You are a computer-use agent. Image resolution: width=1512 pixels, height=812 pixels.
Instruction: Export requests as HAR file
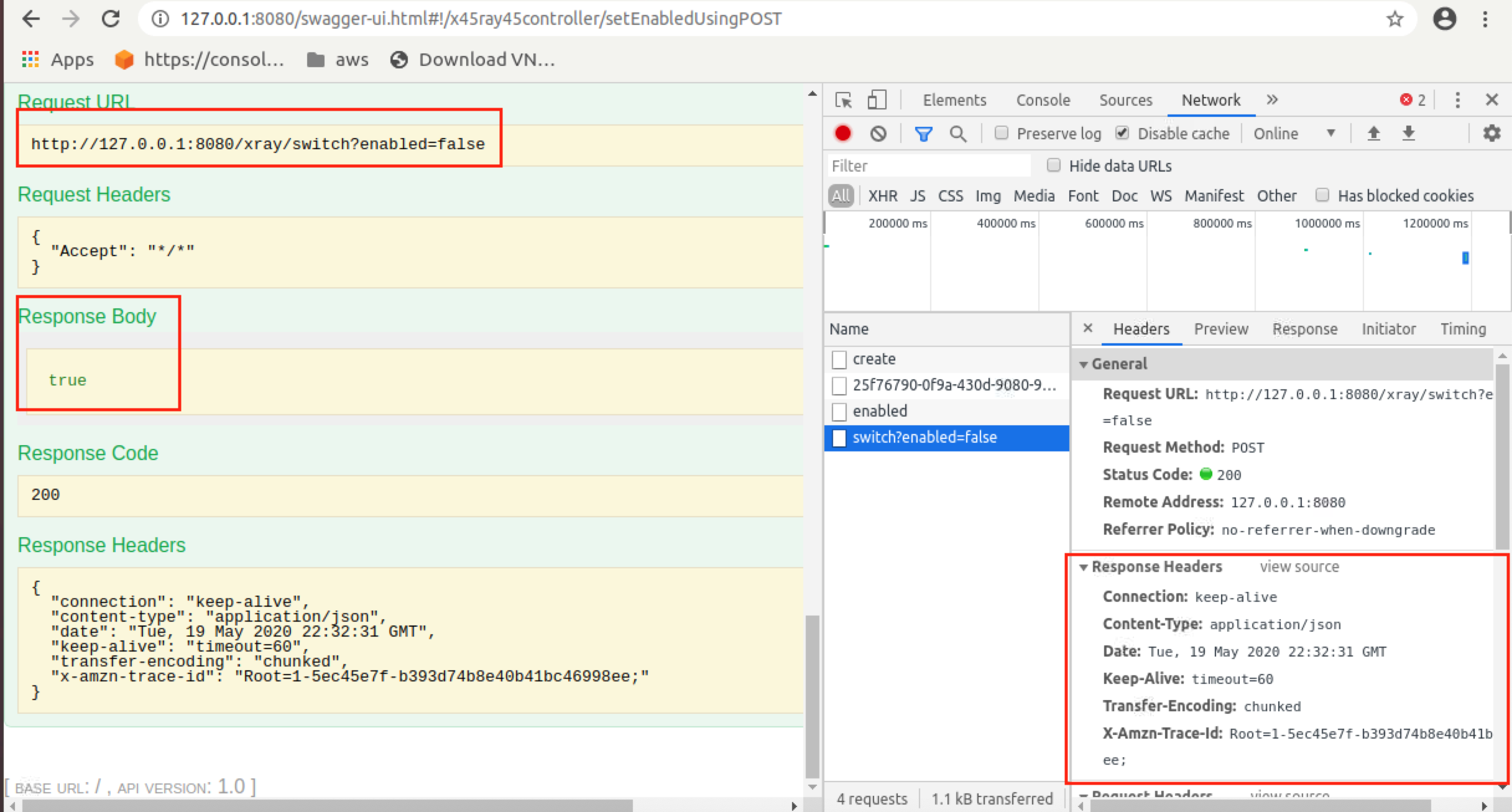[1408, 133]
